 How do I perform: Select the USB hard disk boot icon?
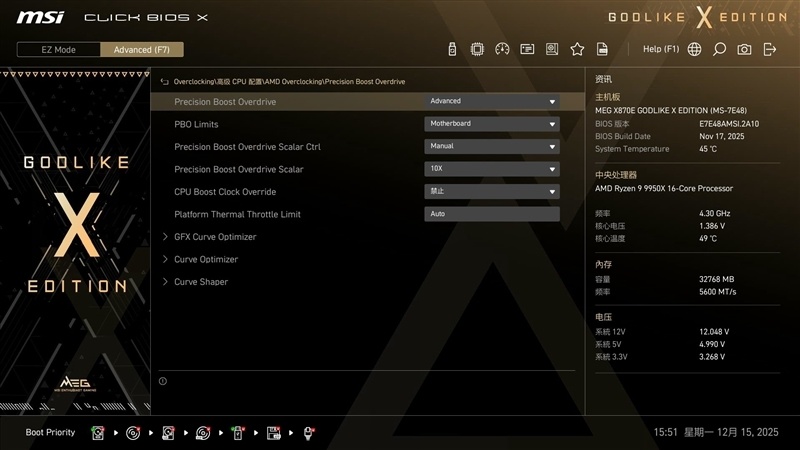[x=168, y=433]
